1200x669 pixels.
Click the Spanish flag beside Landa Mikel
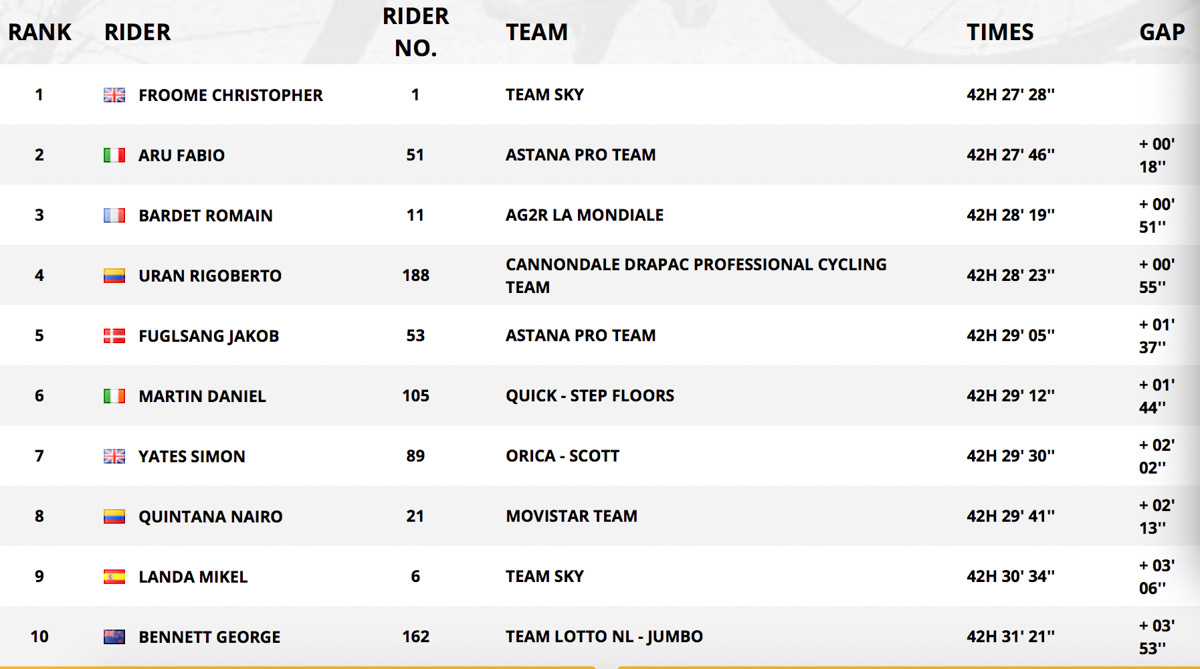114,577
